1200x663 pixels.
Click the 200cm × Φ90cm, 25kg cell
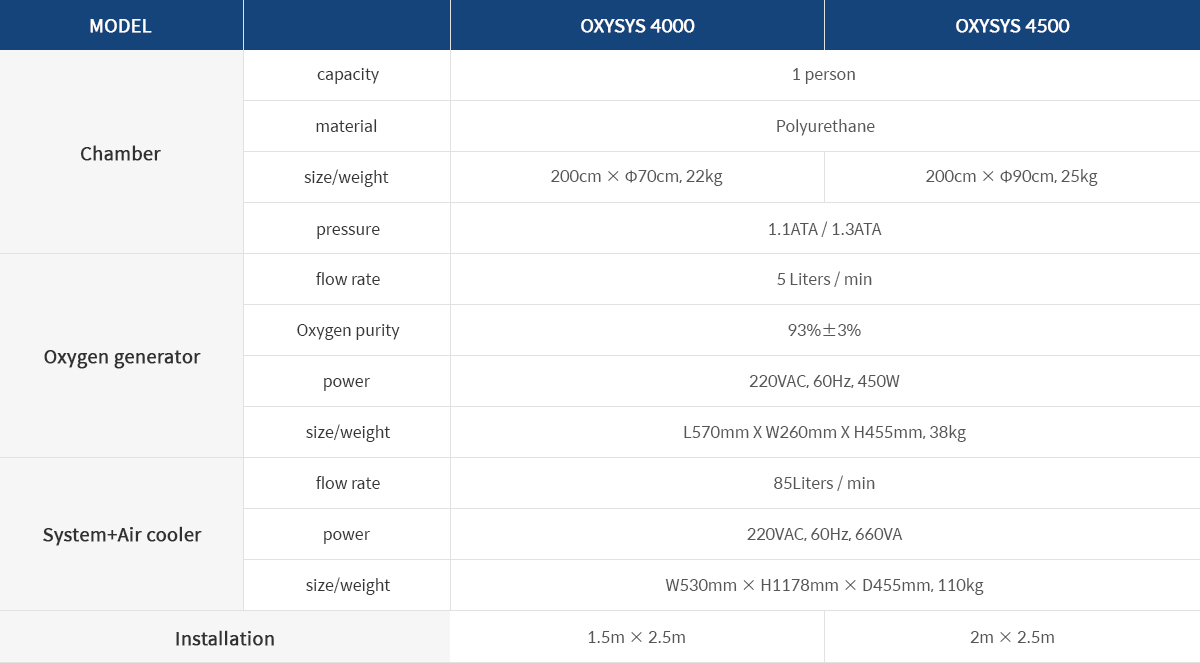pyautogui.click(x=1012, y=177)
